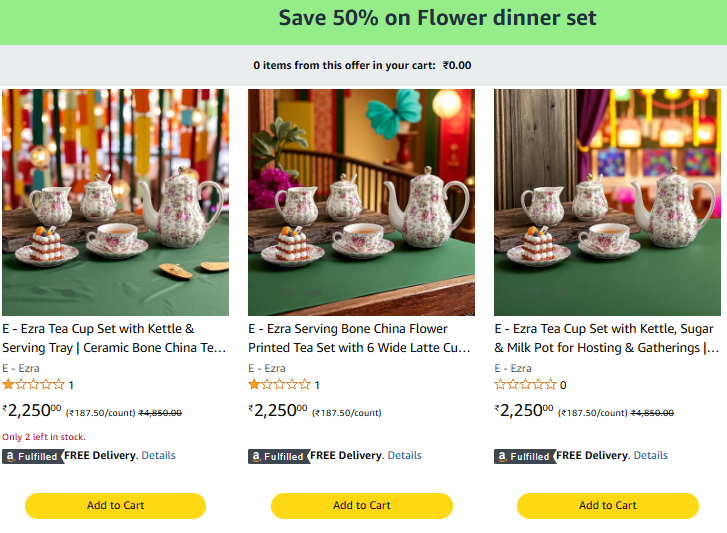727x533 pixels.
Task: Click Fulfilled badge under second product
Action: tap(278, 456)
